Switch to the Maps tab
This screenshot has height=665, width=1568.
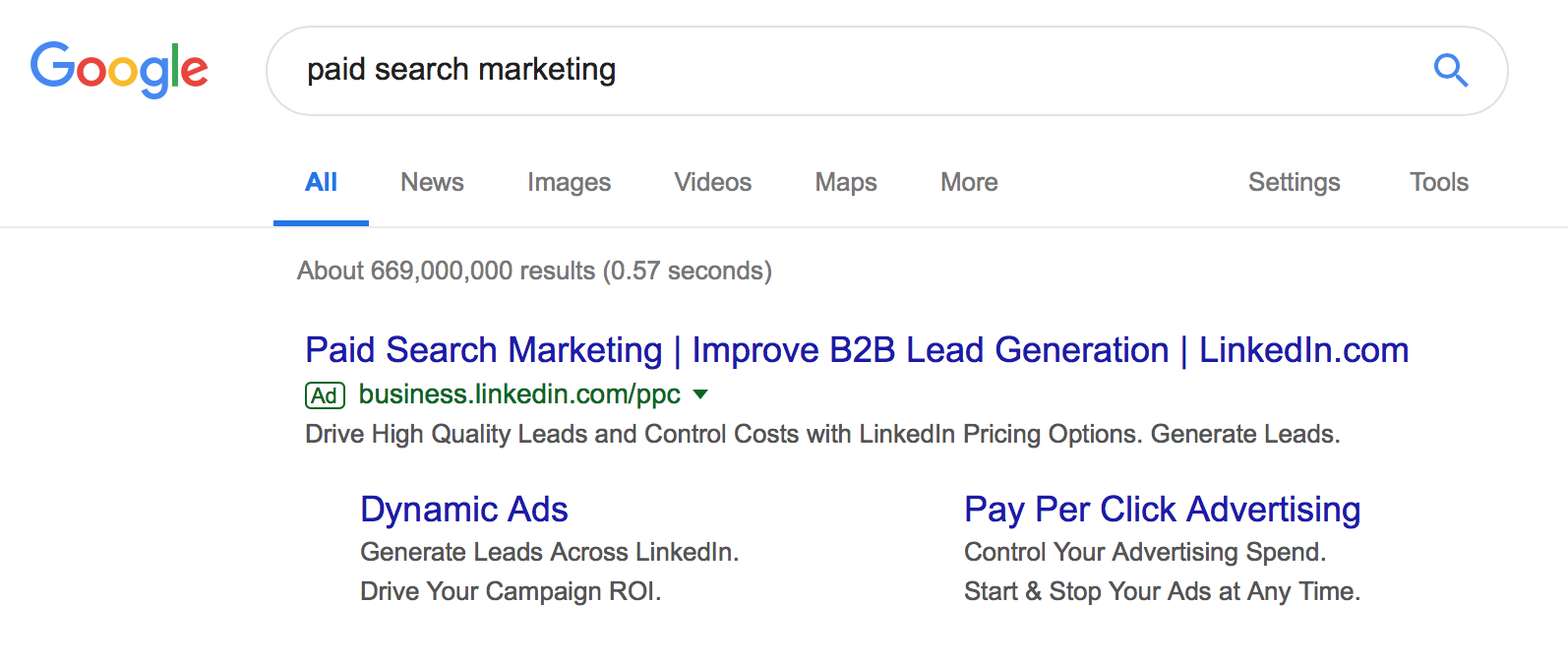pyautogui.click(x=846, y=182)
